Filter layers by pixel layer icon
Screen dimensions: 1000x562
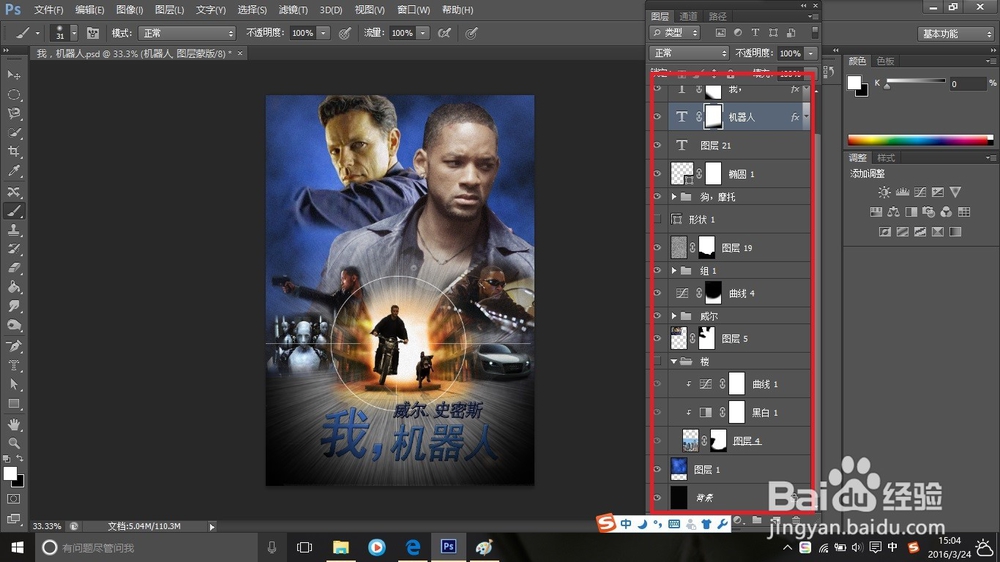720,33
